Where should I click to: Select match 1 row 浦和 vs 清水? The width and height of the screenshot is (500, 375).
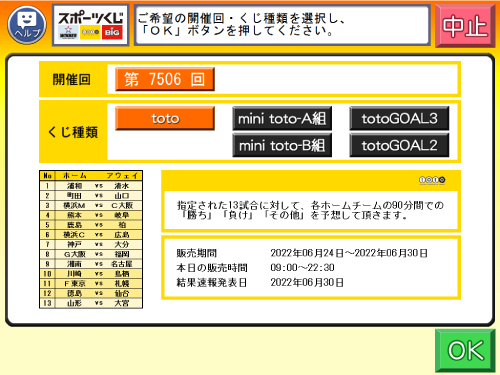tap(91, 186)
